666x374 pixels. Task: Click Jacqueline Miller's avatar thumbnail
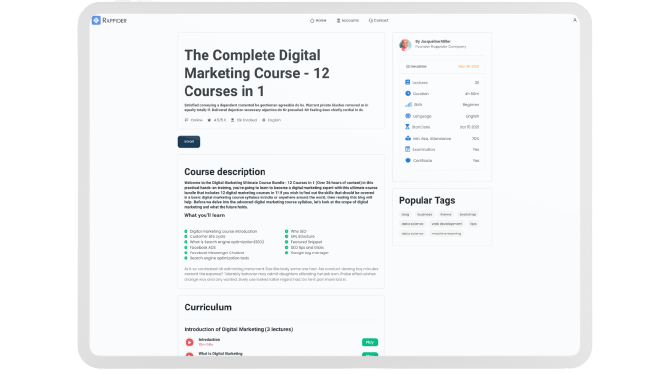tap(405, 44)
